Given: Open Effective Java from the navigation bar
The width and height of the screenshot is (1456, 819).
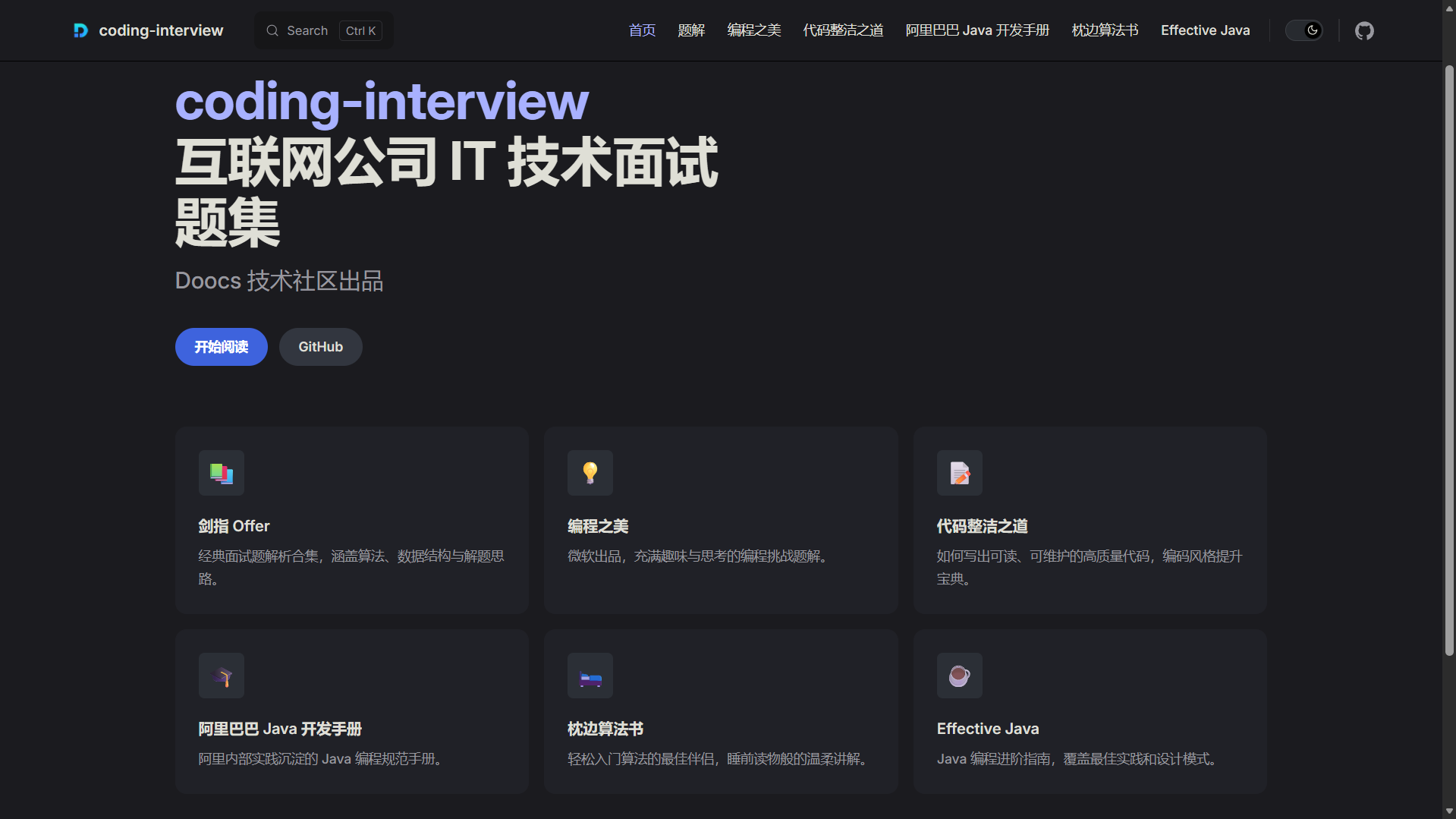Looking at the screenshot, I should click(x=1205, y=30).
